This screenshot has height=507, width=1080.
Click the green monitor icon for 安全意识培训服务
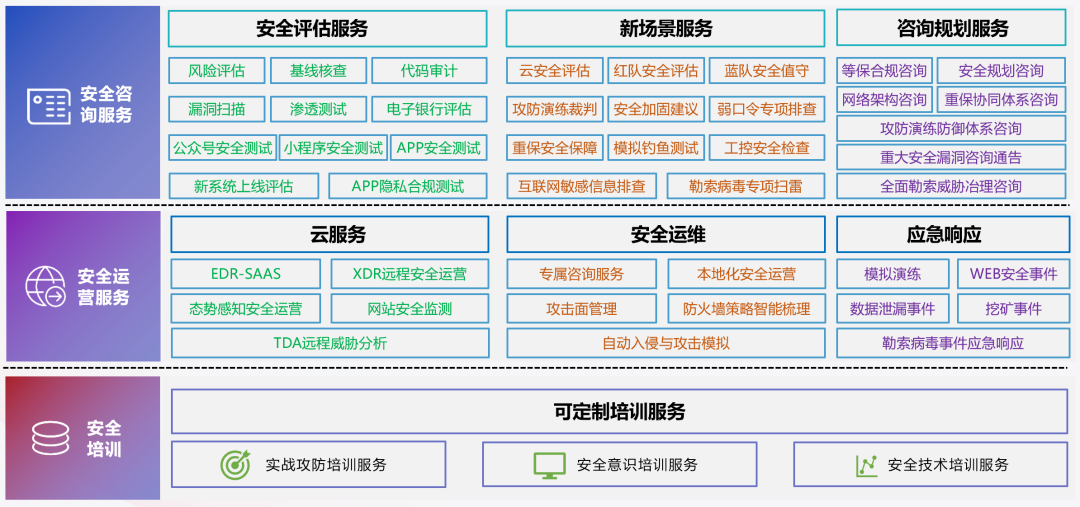[548, 464]
